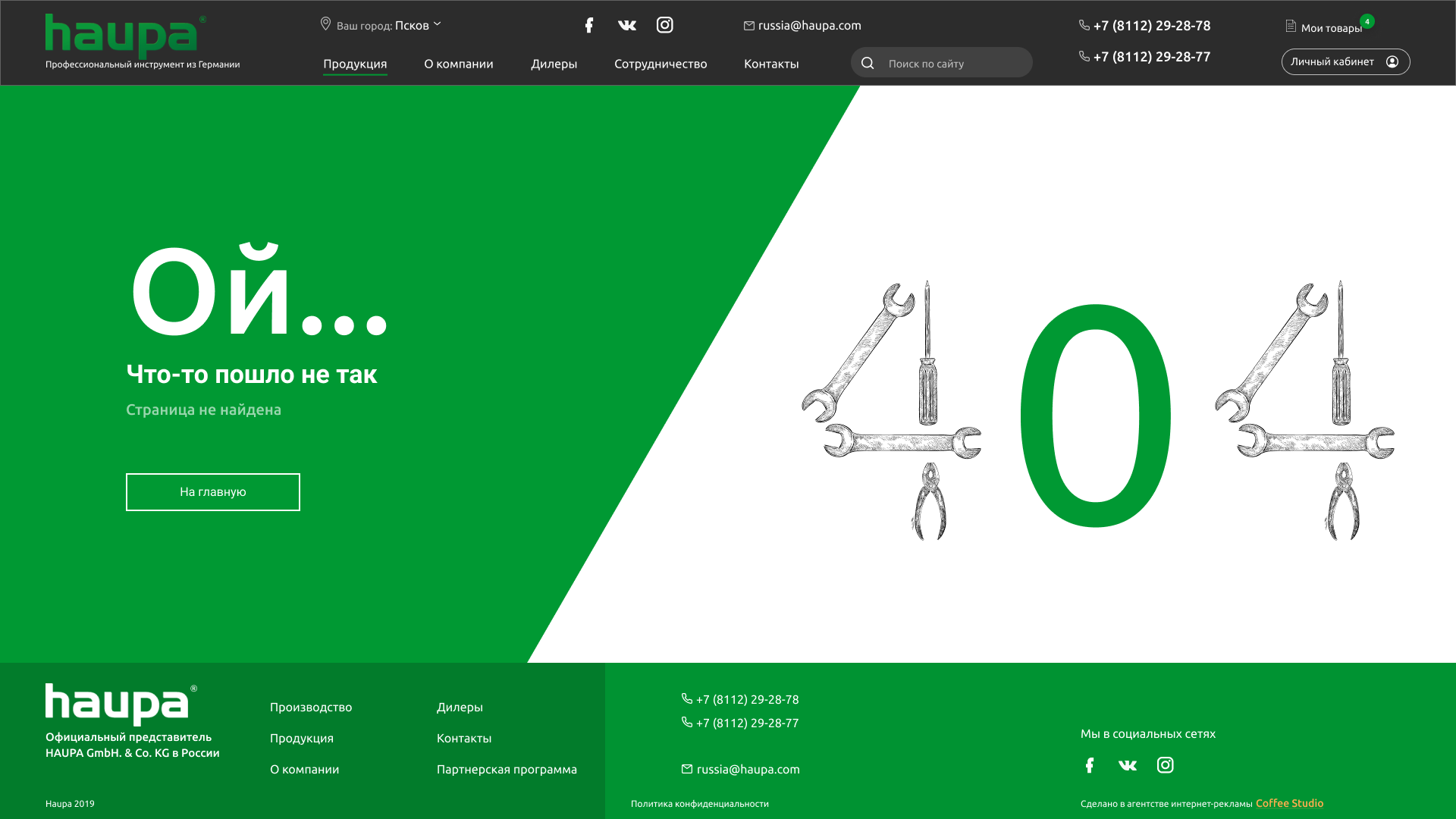Screen dimensions: 1456x819
Task: Click the Coffee Studio link
Action: tap(1289, 803)
